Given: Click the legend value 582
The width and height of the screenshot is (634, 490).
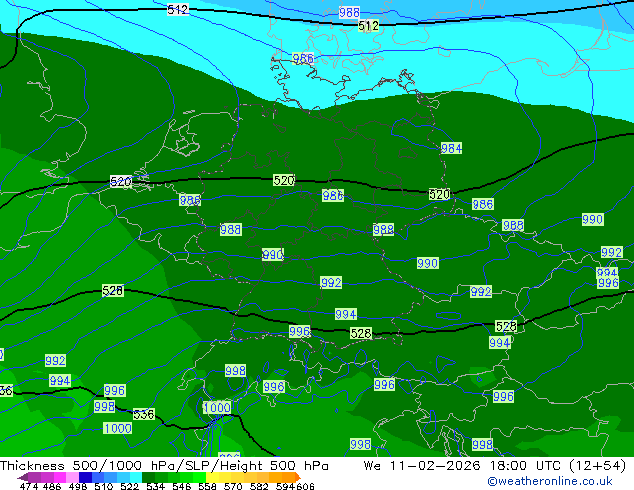Looking at the screenshot, I should click(259, 486).
